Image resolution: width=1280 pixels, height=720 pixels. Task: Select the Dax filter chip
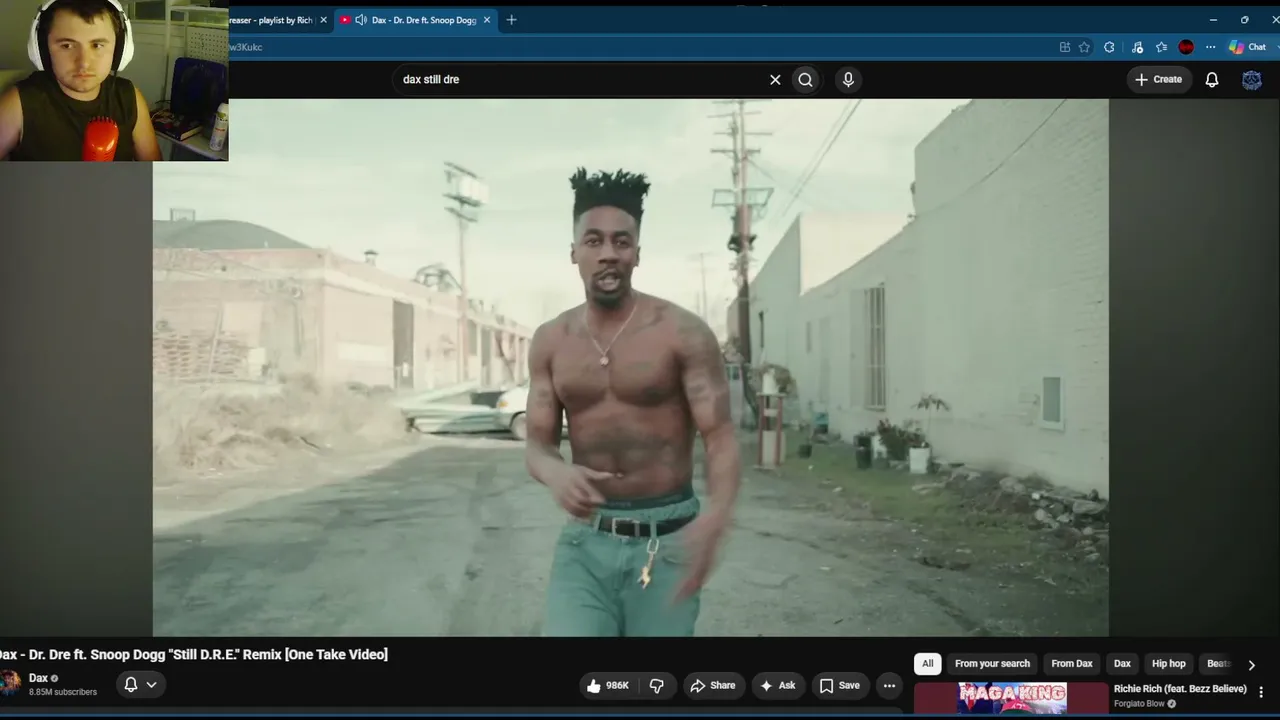coord(1122,664)
